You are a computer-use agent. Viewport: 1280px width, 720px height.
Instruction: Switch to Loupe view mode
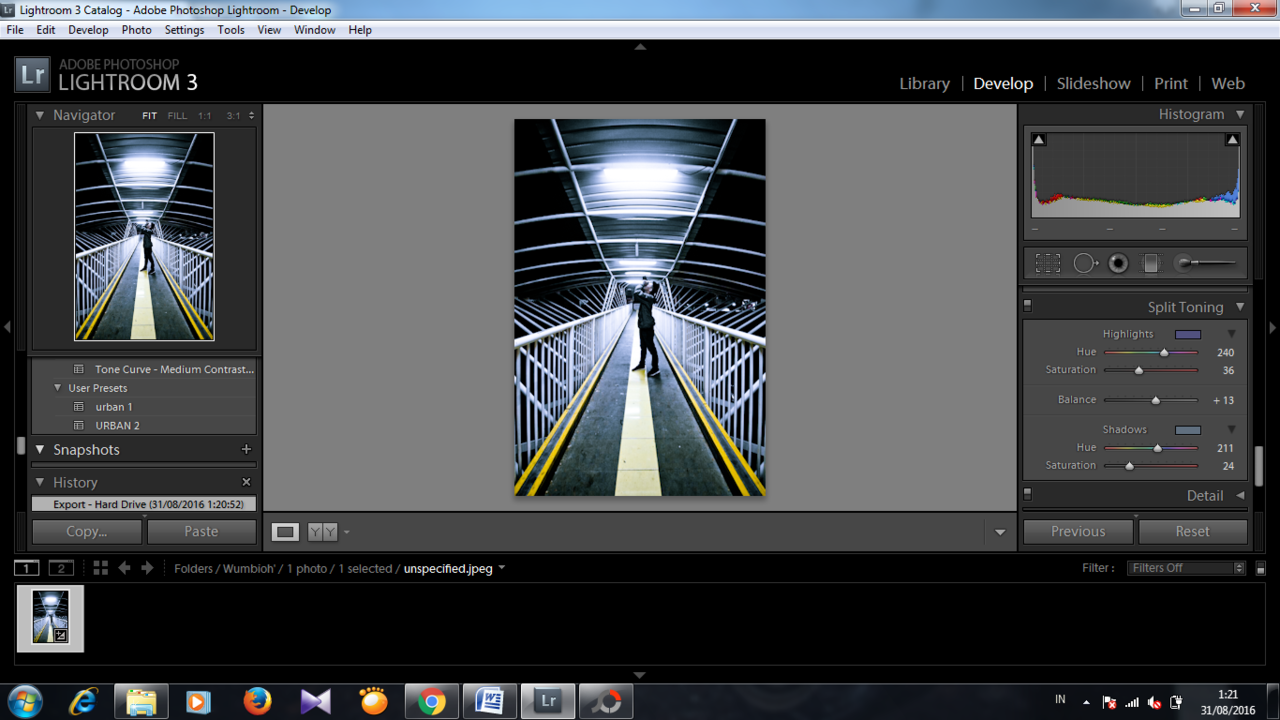point(285,532)
